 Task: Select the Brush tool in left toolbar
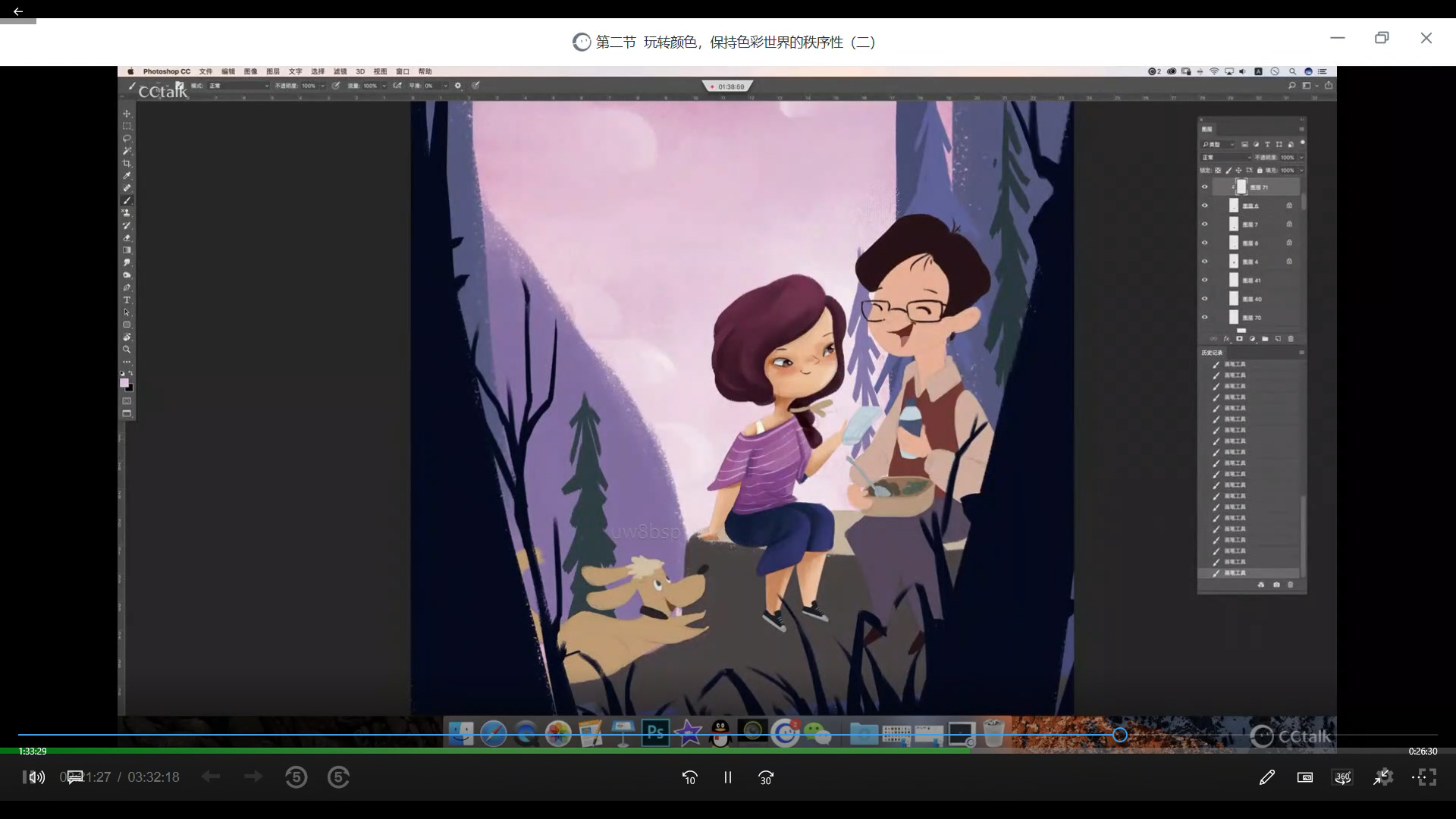click(x=127, y=201)
